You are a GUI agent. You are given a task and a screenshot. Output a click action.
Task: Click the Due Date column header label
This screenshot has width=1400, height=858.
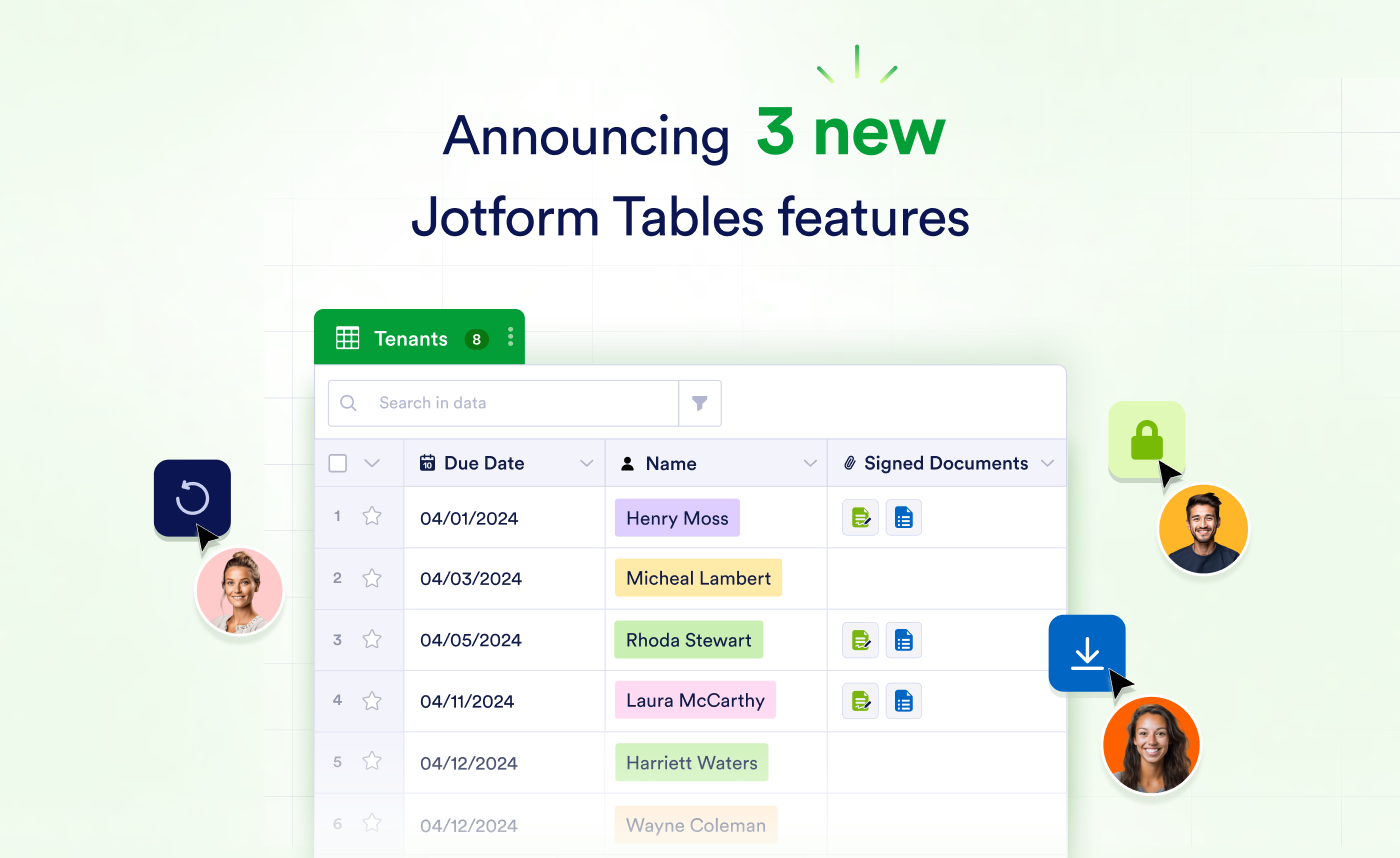point(484,463)
